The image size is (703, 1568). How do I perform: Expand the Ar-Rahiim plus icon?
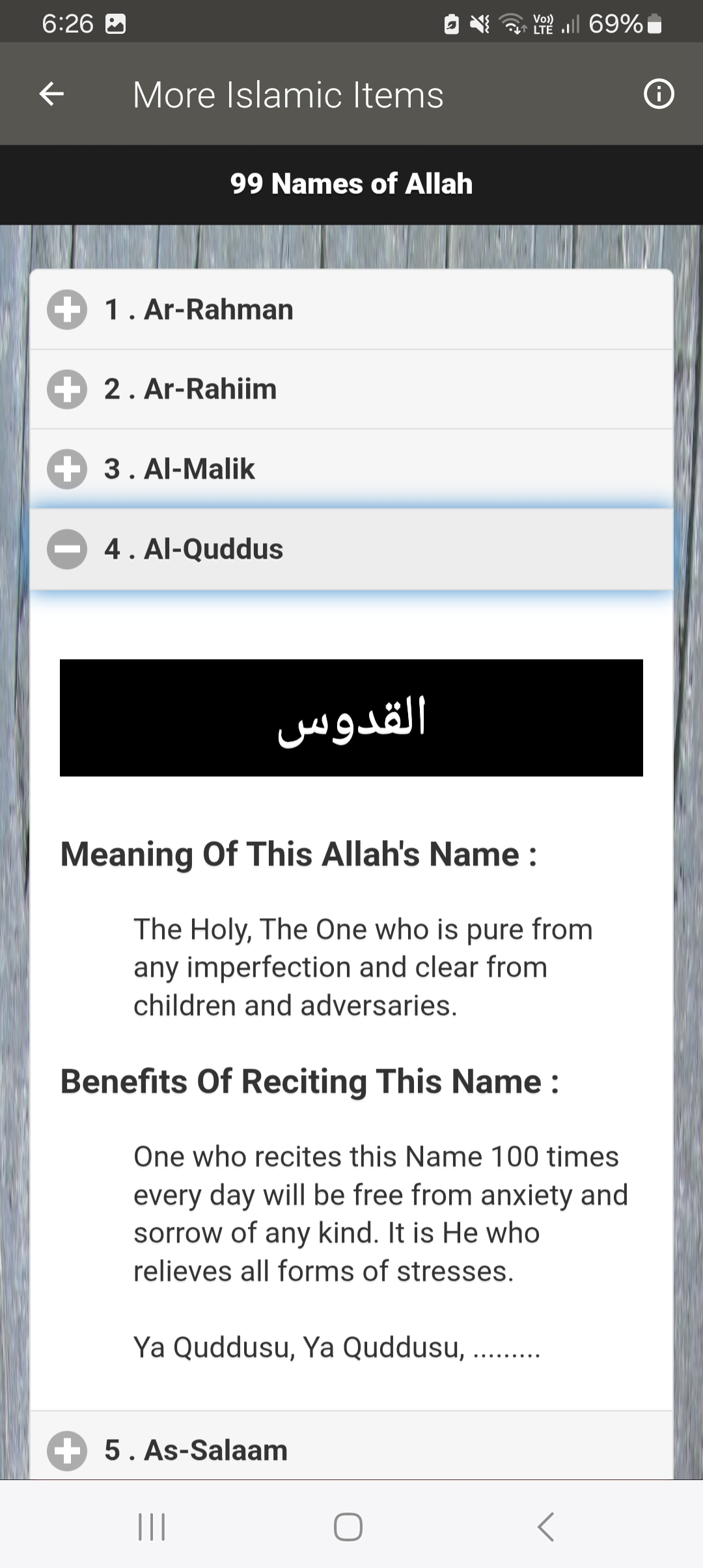[67, 389]
